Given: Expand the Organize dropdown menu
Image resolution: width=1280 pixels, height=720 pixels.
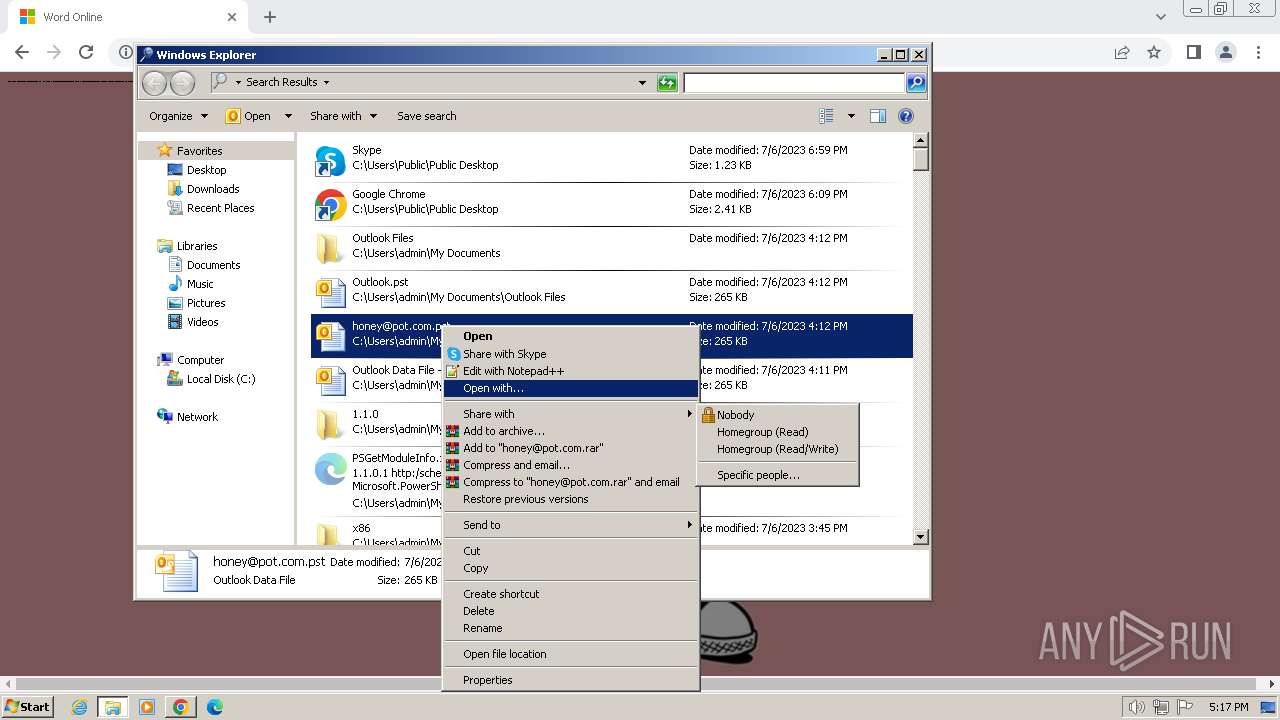Looking at the screenshot, I should point(178,116).
